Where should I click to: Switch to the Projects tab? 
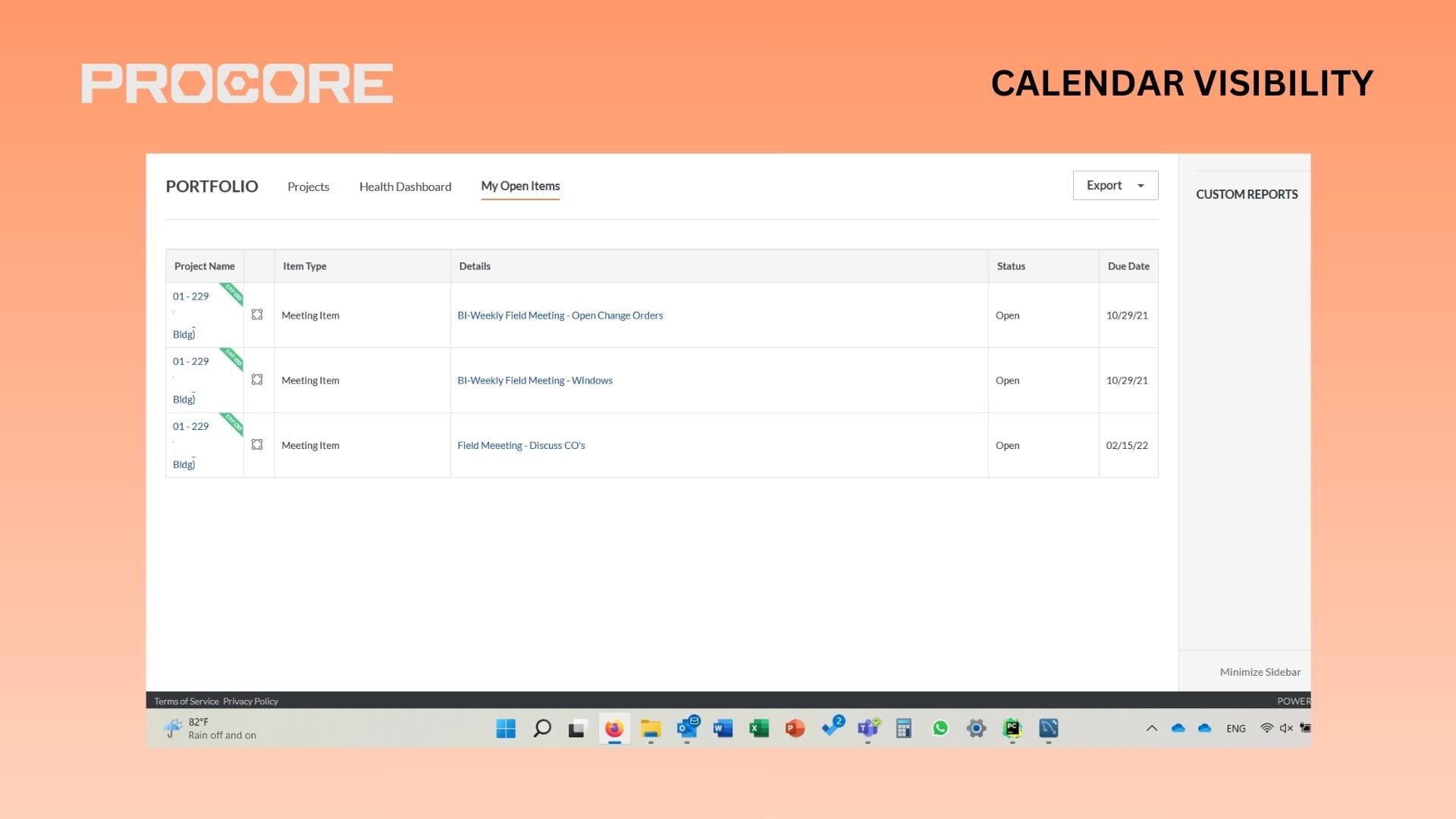coord(308,187)
